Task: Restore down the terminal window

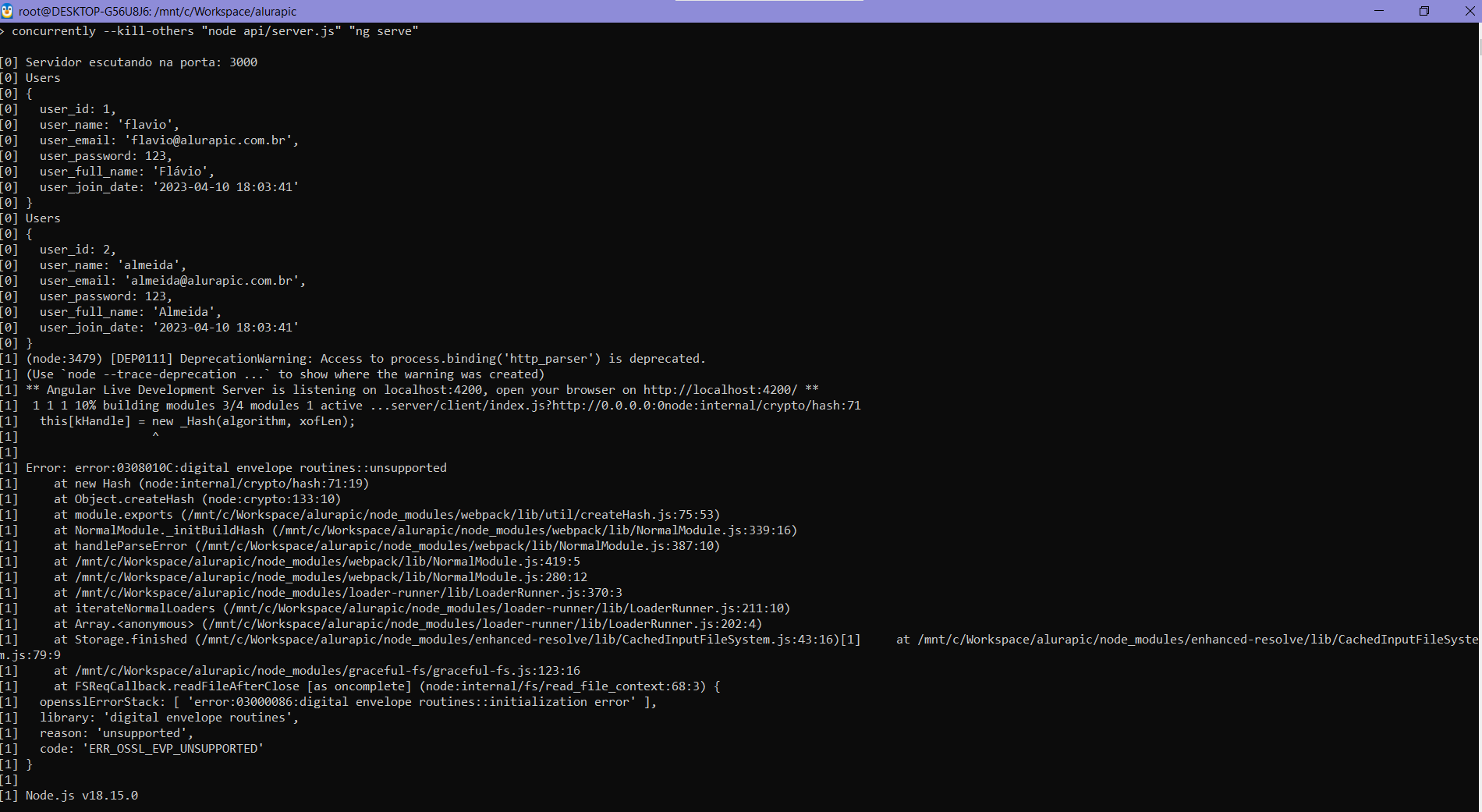Action: (x=1423, y=11)
